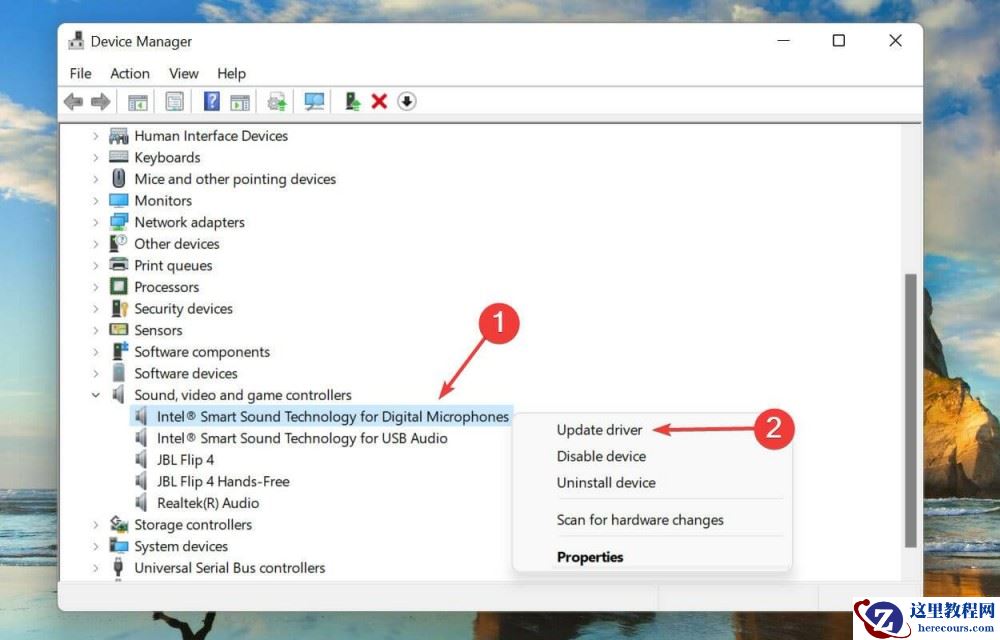The height and width of the screenshot is (640, 1000).
Task: Select Uninstall device in the context menu
Action: coord(606,482)
